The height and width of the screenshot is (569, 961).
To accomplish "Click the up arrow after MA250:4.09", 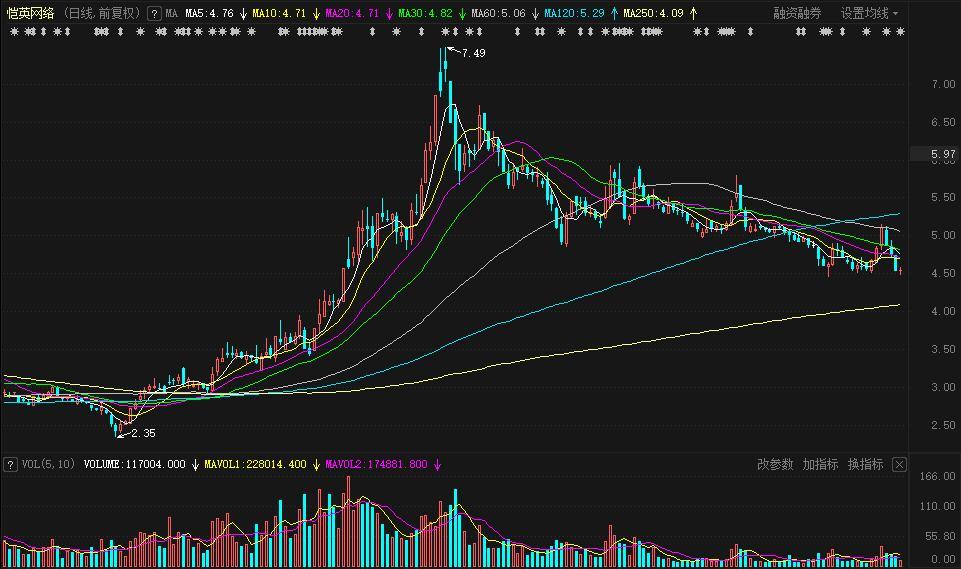I will (693, 13).
